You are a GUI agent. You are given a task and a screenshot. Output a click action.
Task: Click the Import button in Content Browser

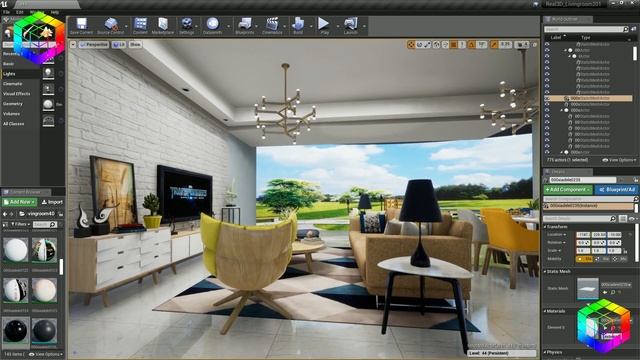click(52, 202)
